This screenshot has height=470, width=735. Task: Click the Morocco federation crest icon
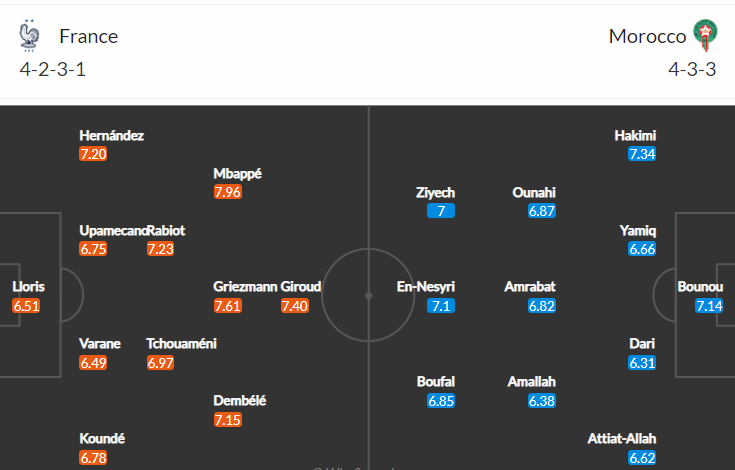click(x=705, y=35)
